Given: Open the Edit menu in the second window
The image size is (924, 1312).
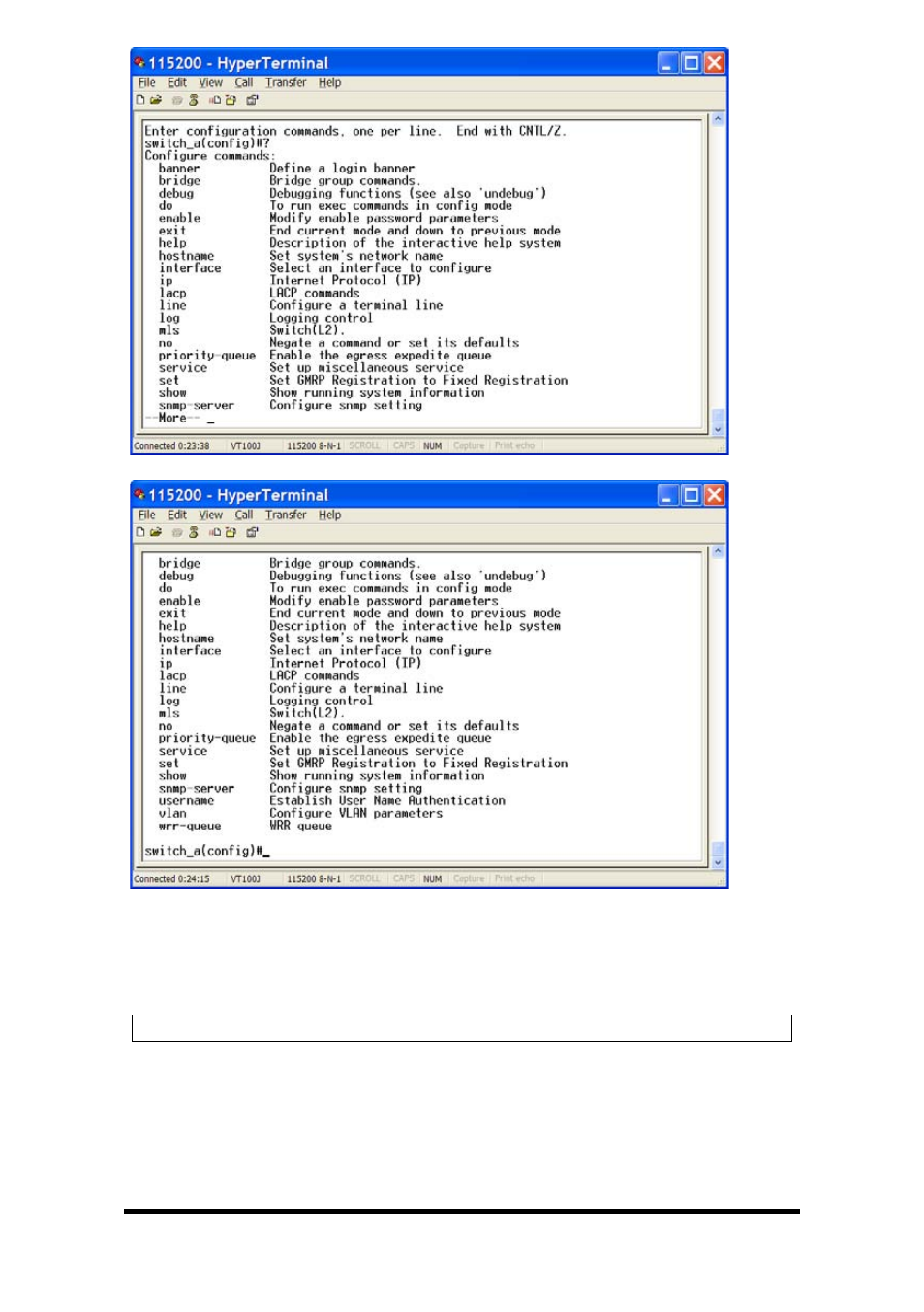Looking at the screenshot, I should [x=176, y=515].
